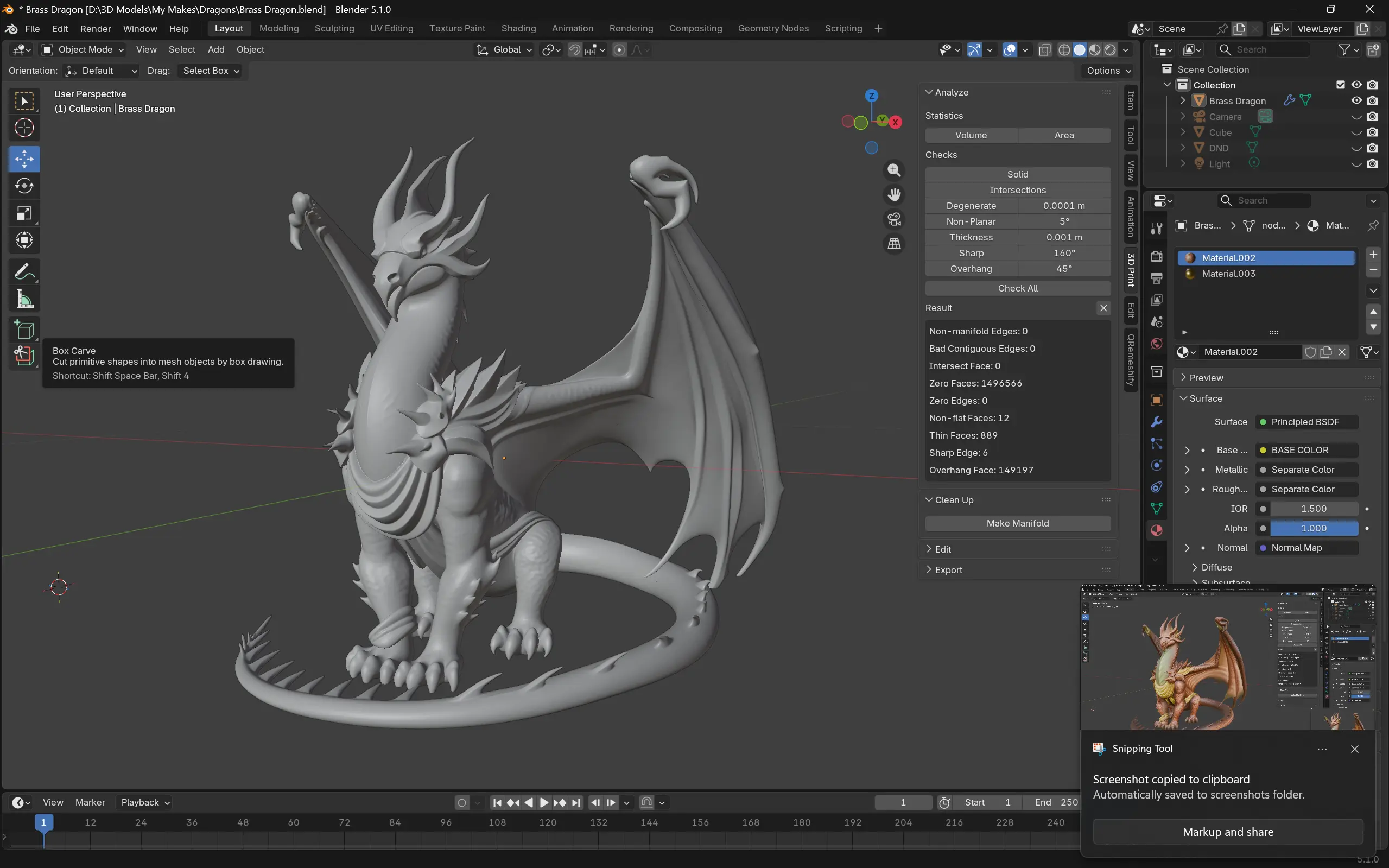This screenshot has width=1389, height=868.
Task: Hide Brass Dragon in viewport
Action: click(1356, 100)
